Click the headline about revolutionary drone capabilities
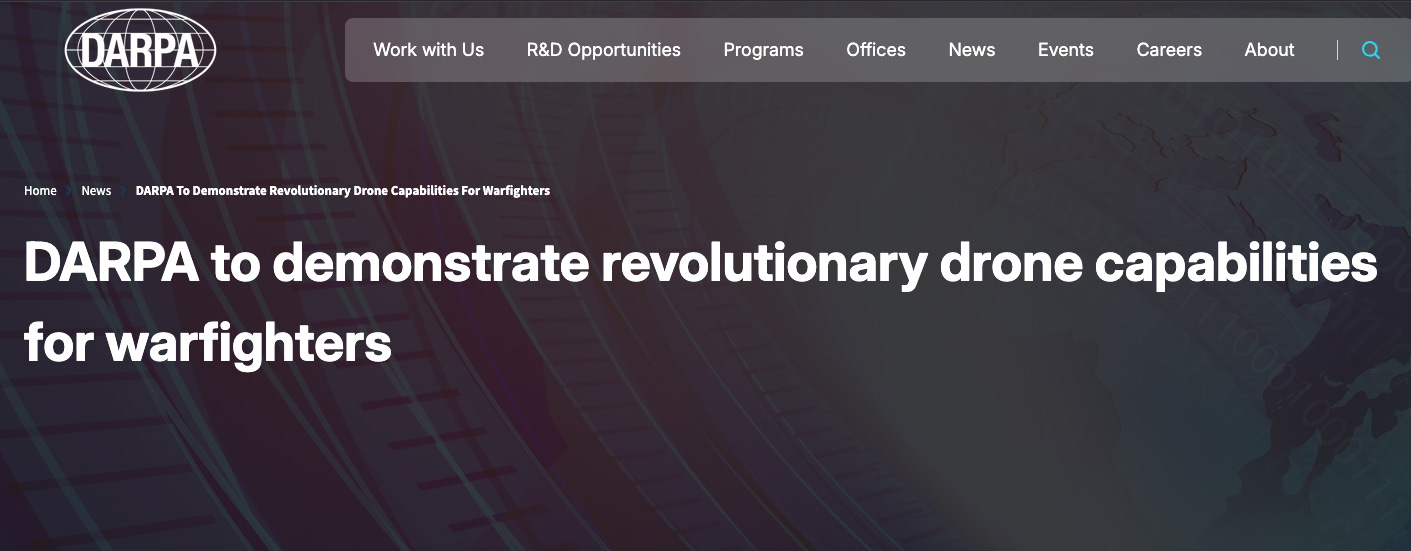This screenshot has width=1411, height=551. (700, 303)
